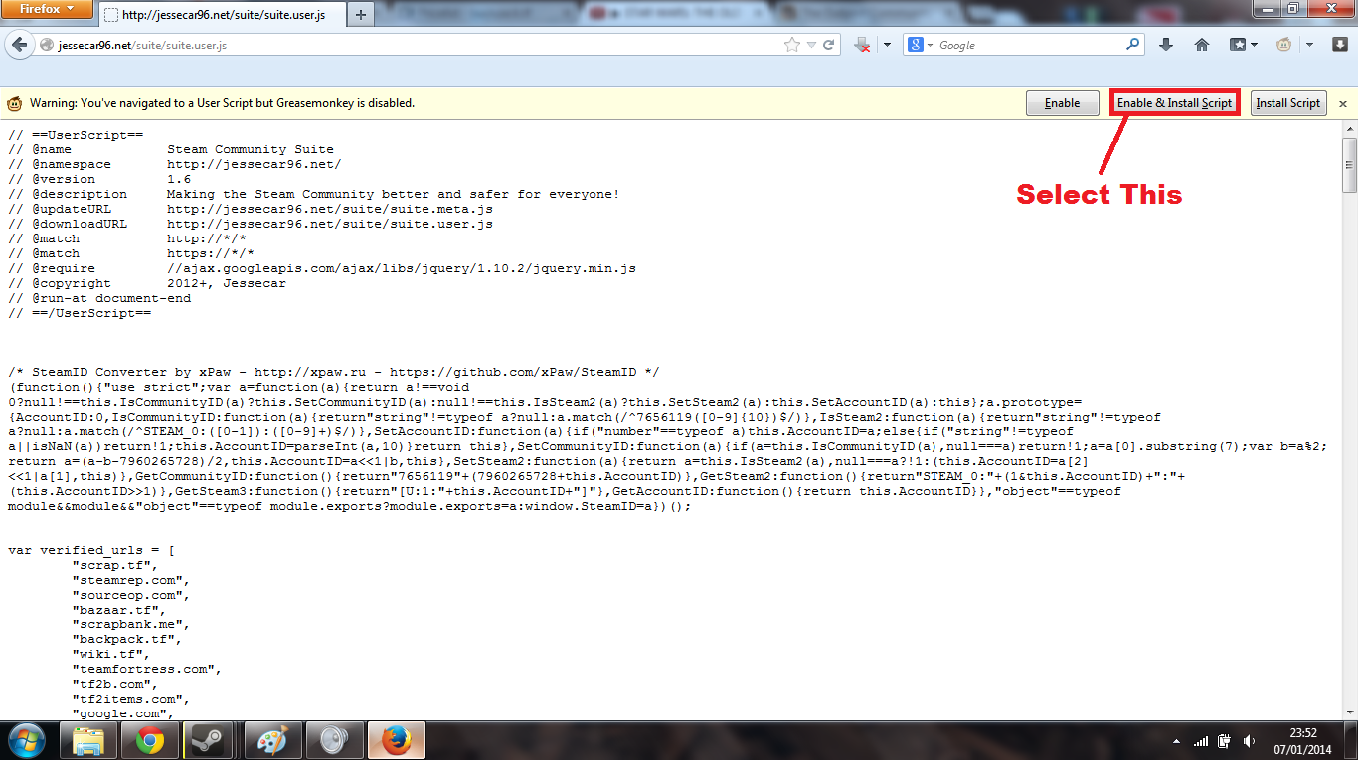Click the boxed down-arrow icon at toolbar end
The height and width of the screenshot is (760, 1358).
(1340, 45)
